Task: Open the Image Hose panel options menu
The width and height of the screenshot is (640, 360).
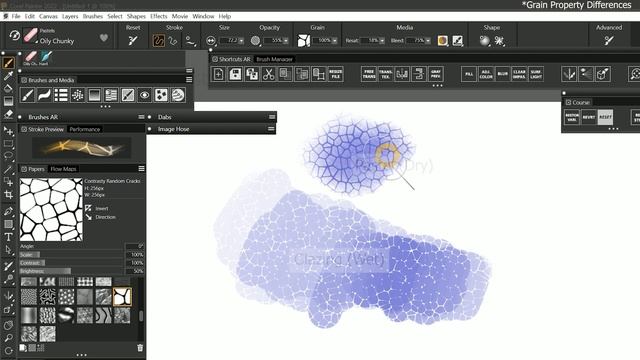Action: tap(271, 129)
